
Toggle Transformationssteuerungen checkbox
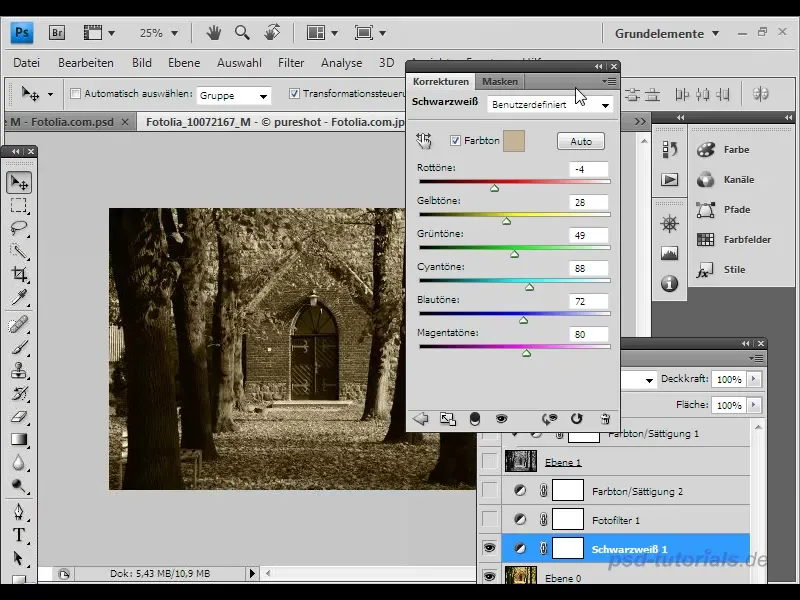(294, 94)
